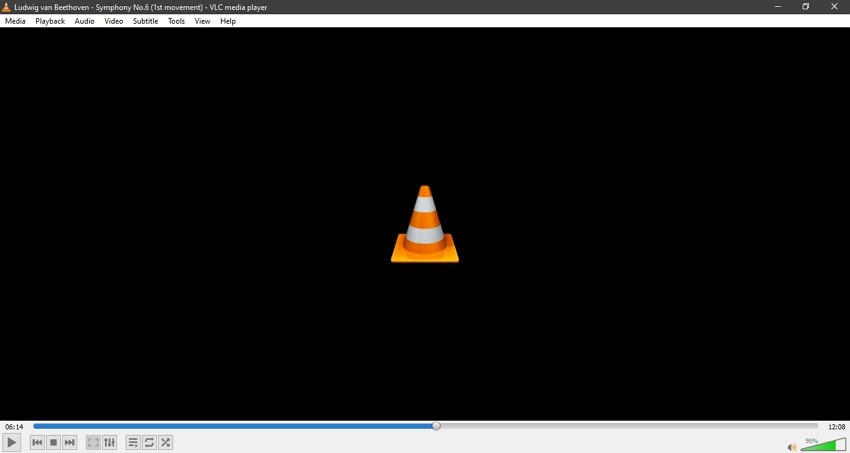Toggle shuffle random playback
This screenshot has height=453, width=850.
165,443
